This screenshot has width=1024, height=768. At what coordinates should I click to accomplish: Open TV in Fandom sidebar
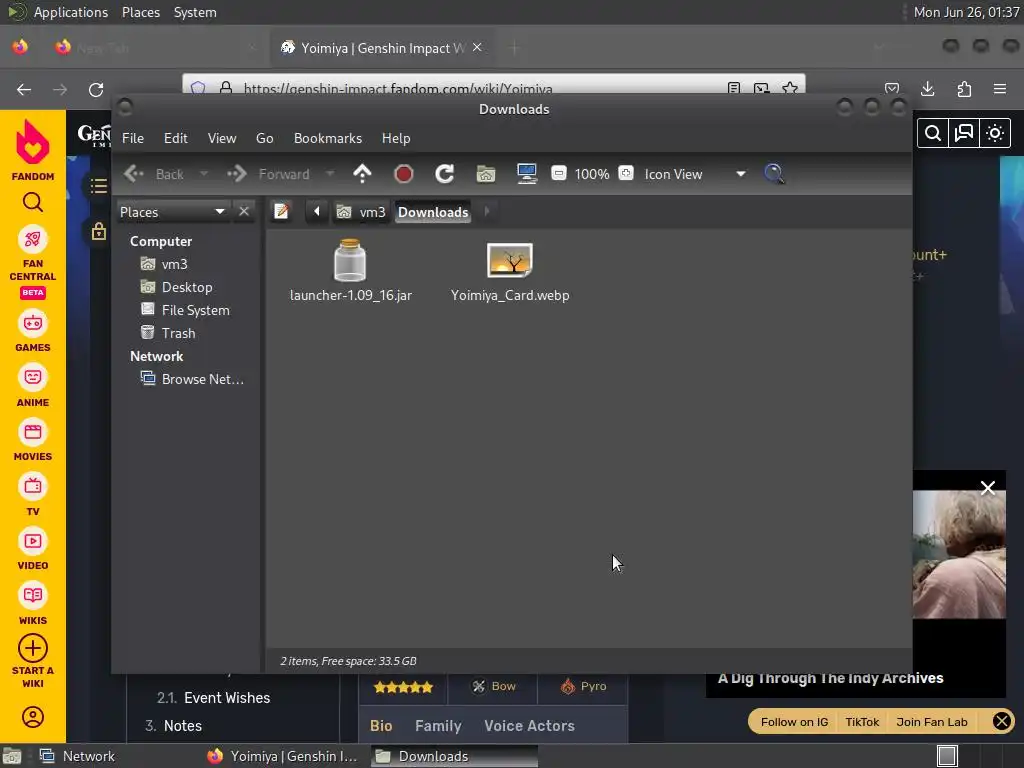pyautogui.click(x=33, y=496)
